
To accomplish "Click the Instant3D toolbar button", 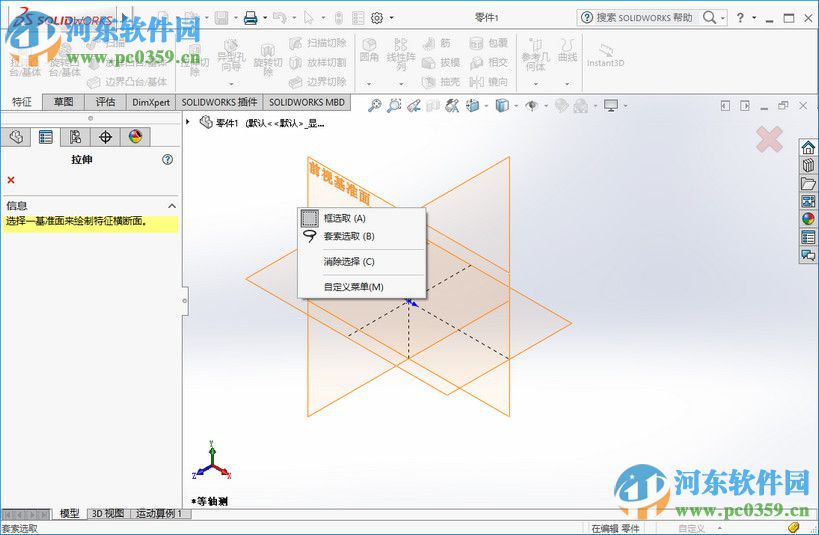I will [605, 56].
